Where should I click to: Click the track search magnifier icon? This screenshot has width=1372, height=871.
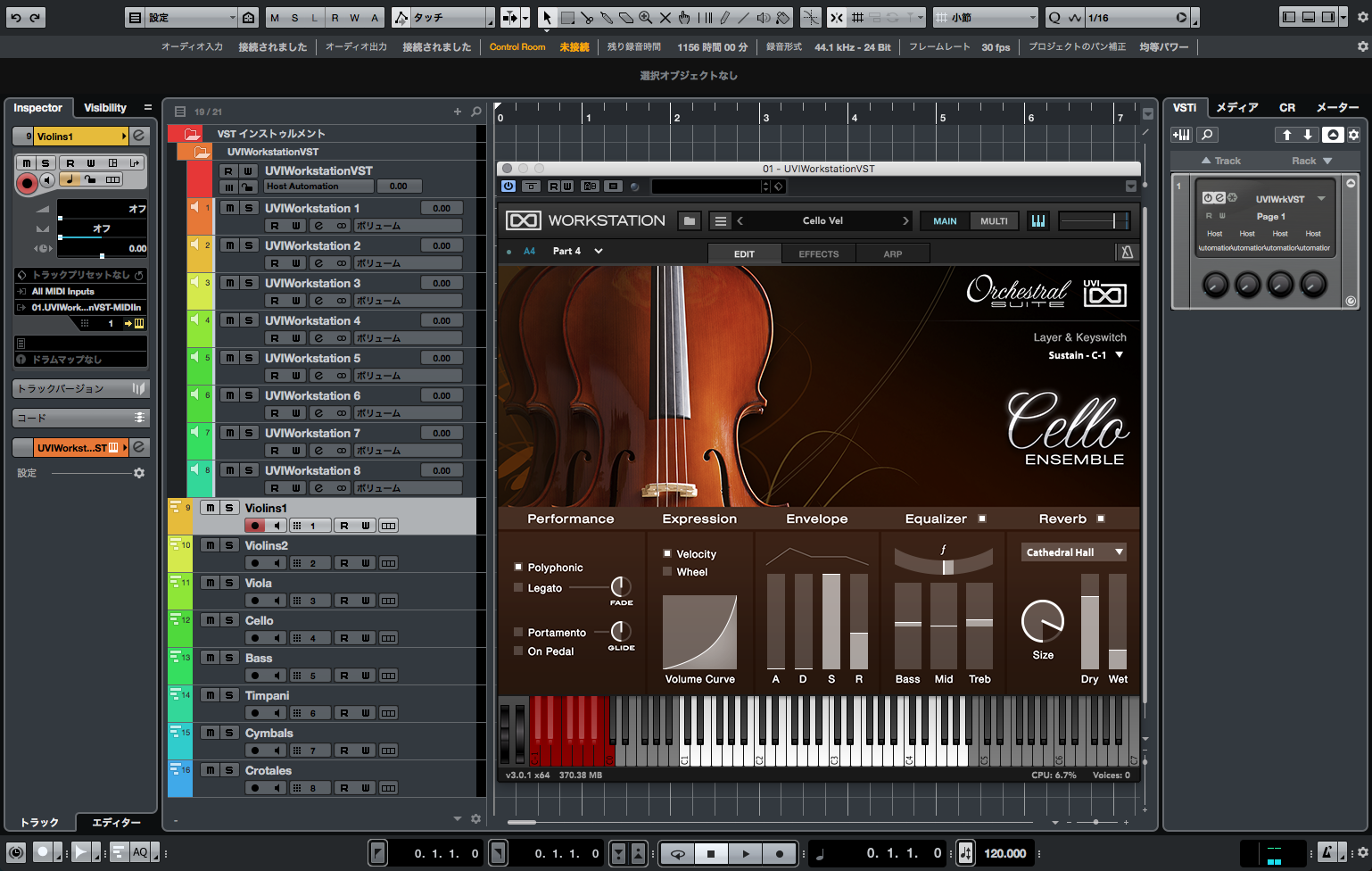point(476,112)
